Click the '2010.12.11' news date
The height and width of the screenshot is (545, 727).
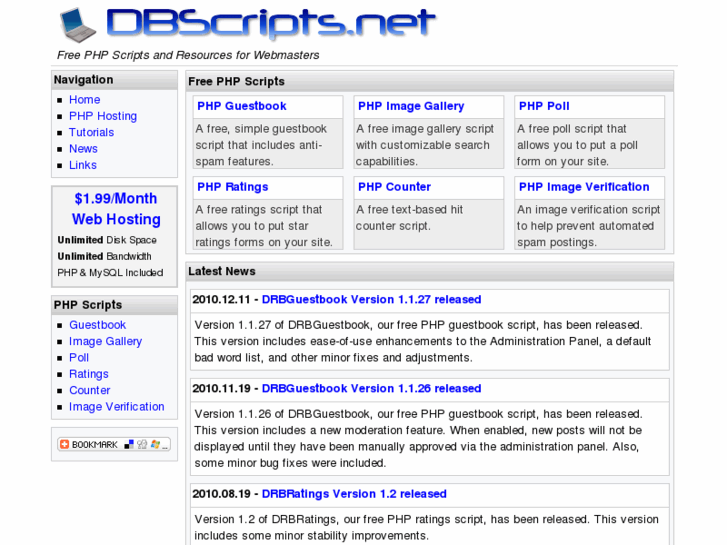[221, 300]
